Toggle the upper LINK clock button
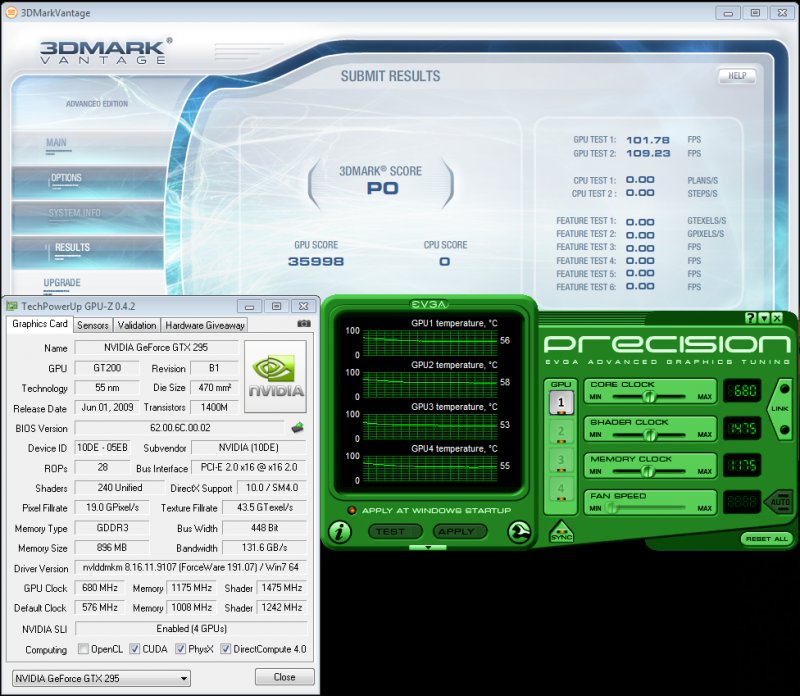 click(x=785, y=389)
